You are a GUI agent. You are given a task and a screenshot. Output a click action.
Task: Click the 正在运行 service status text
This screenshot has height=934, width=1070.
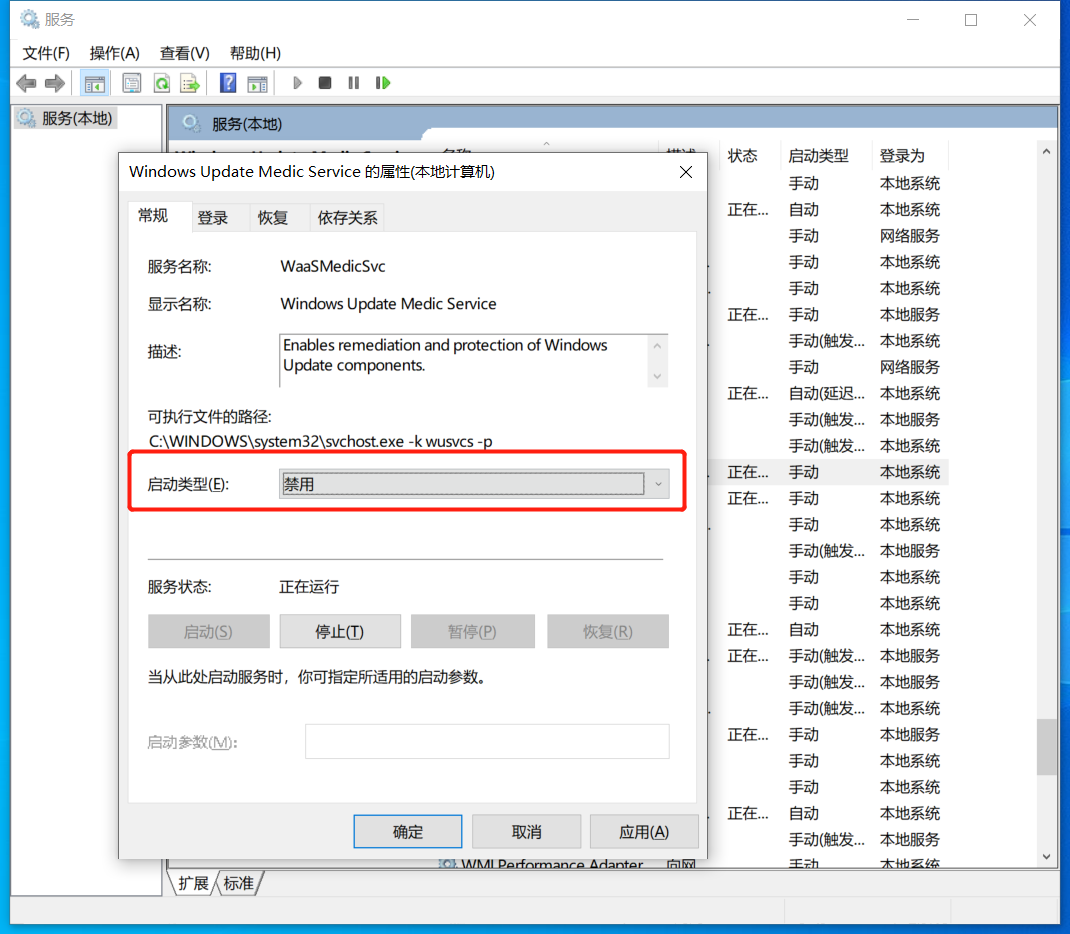pos(309,587)
